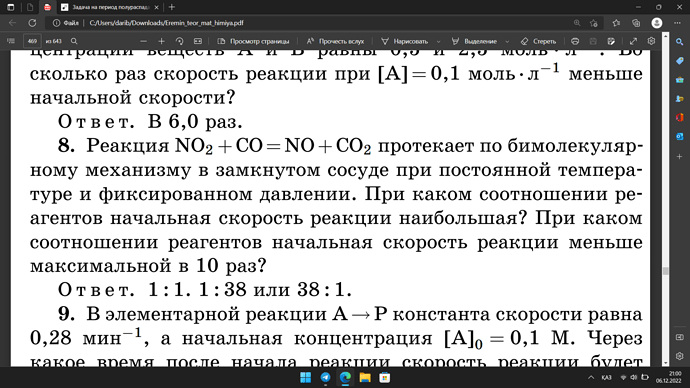Screen dimensions: 690x388
Task: Open the PDF search magnifier
Action: [74, 41]
